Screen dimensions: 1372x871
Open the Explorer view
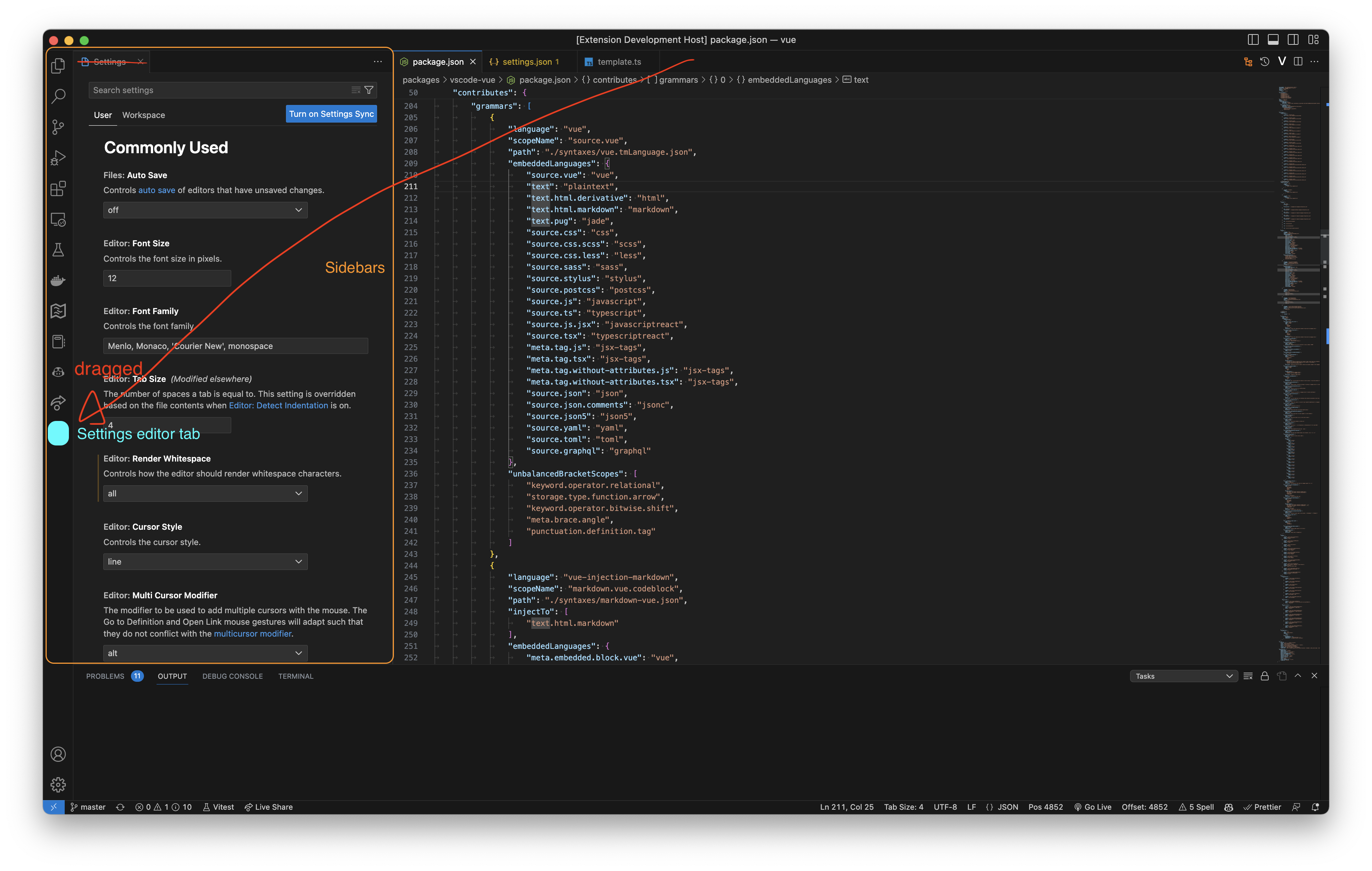pyautogui.click(x=57, y=65)
